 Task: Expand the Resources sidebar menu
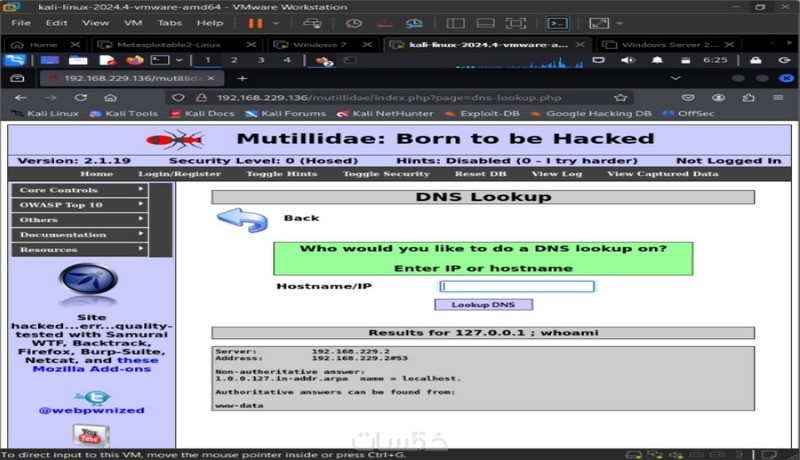[80, 249]
